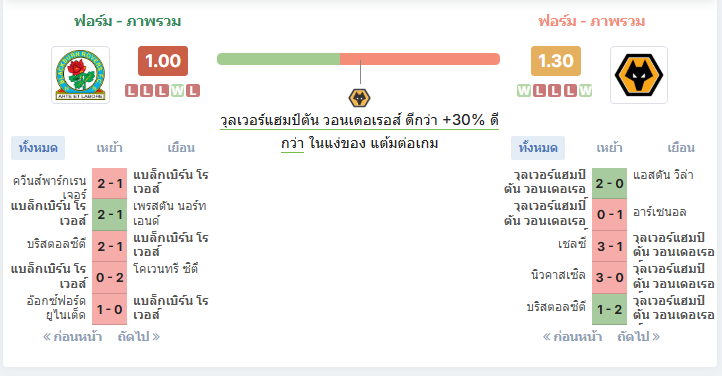Switch to Wolves' เยือน tab
Image resolution: width=722 pixels, height=376 pixels.
(x=681, y=148)
